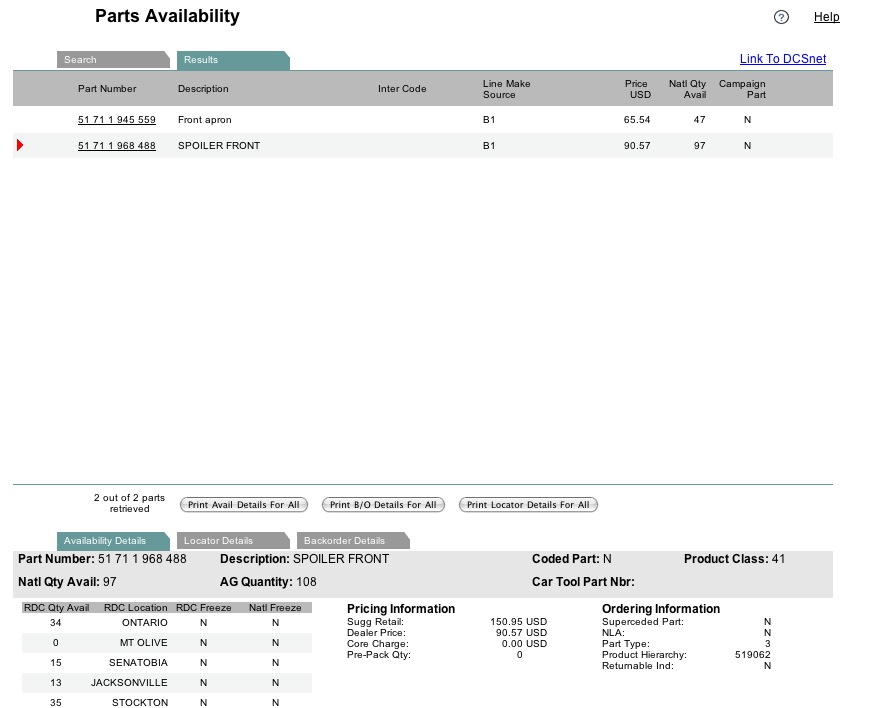Switch to the Availability Details tab
Image resolution: width=885 pixels, height=708 pixels.
[x=110, y=541]
